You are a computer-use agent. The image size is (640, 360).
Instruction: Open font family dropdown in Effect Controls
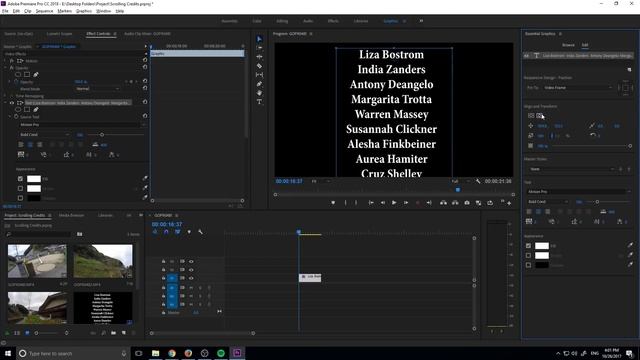click(82, 124)
